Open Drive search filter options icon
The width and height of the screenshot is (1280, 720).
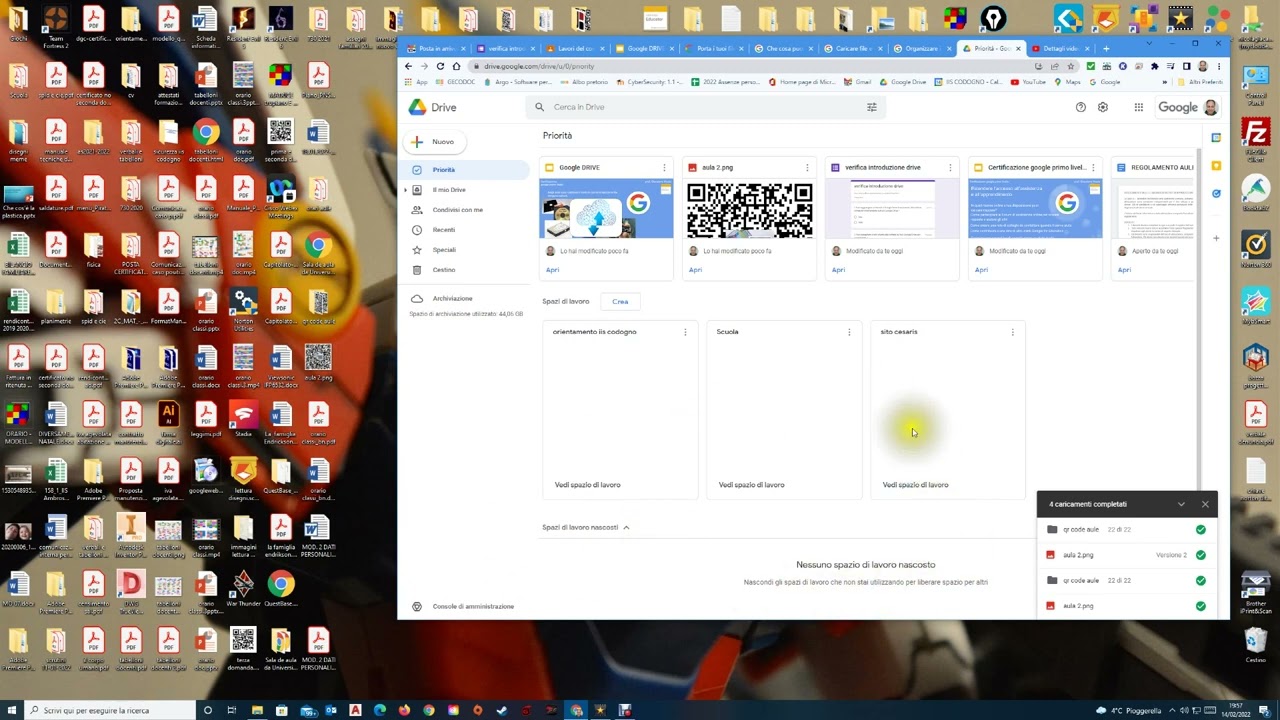point(871,107)
